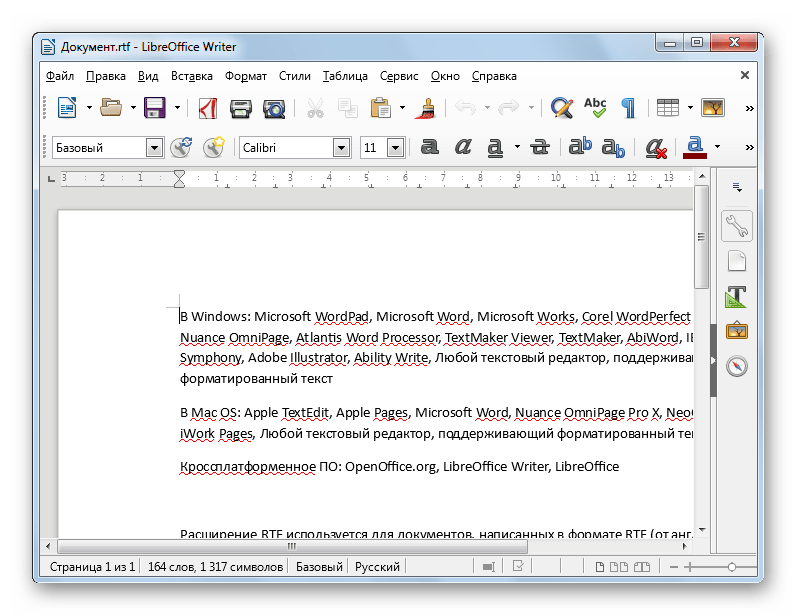Open the folder Open File icon

[x=111, y=108]
